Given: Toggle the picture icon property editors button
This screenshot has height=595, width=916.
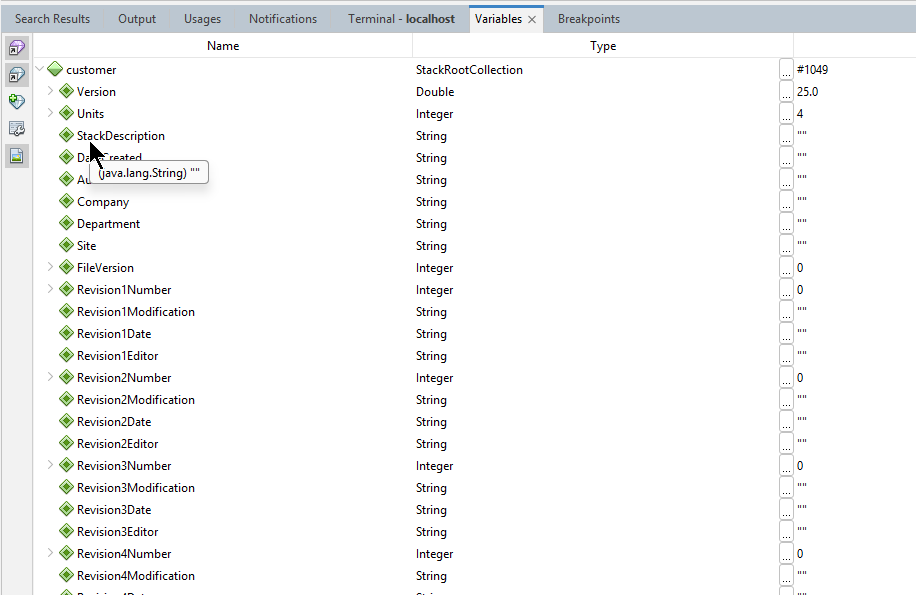Looking at the screenshot, I should 17,156.
